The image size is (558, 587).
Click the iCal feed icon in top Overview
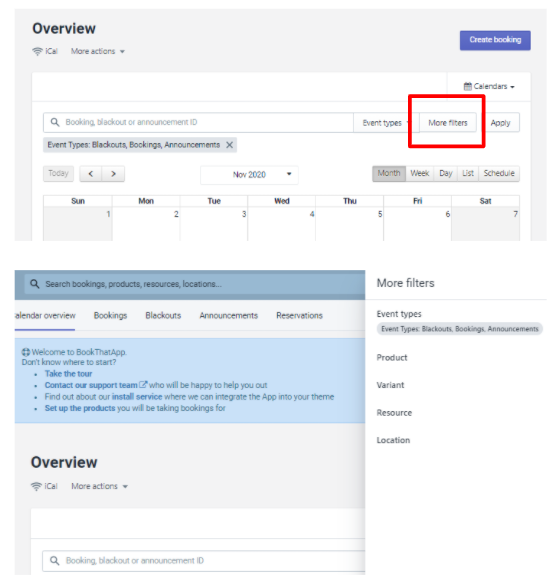tap(37, 51)
